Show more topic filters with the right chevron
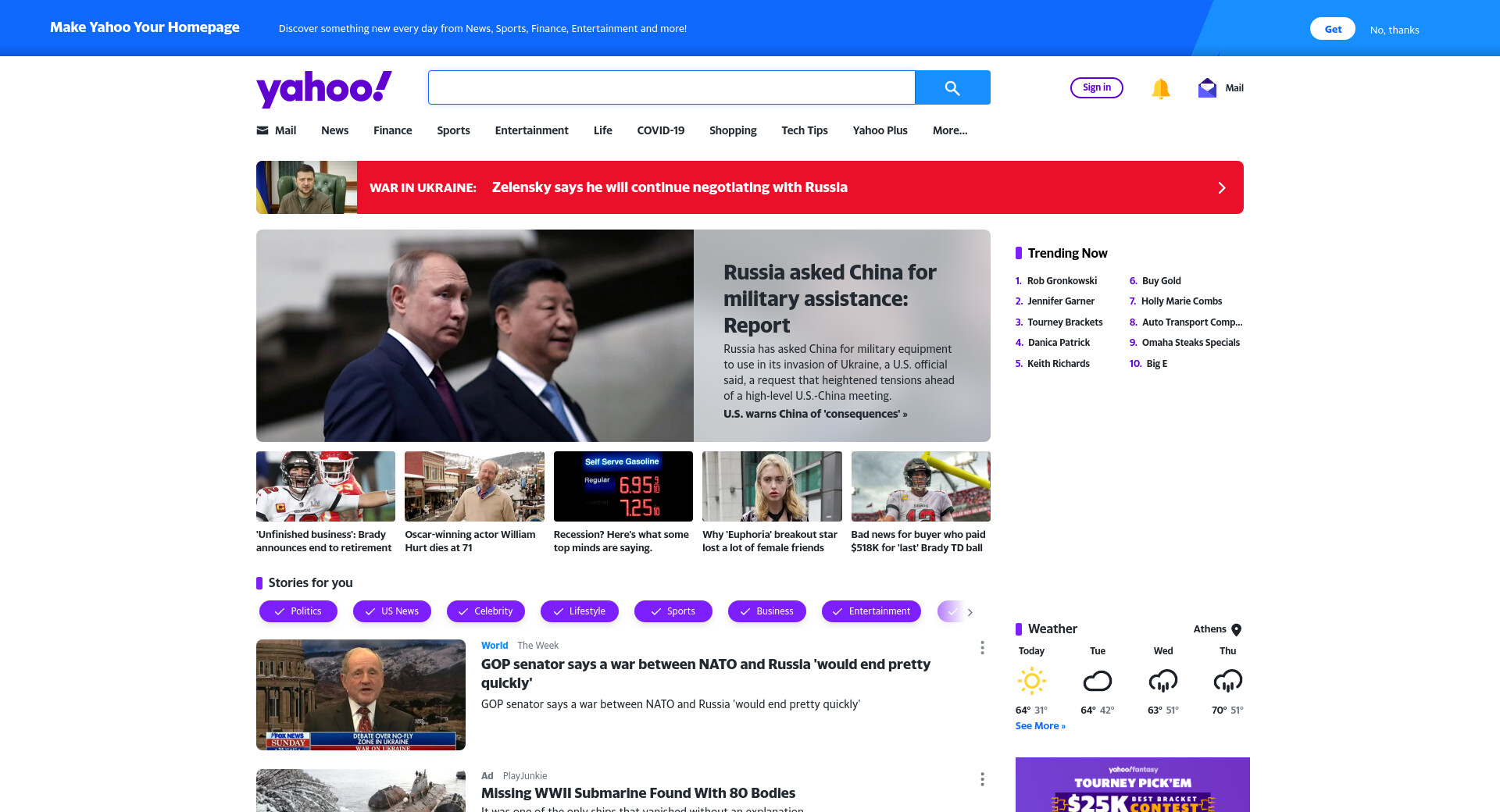This screenshot has width=1500, height=812. (970, 612)
